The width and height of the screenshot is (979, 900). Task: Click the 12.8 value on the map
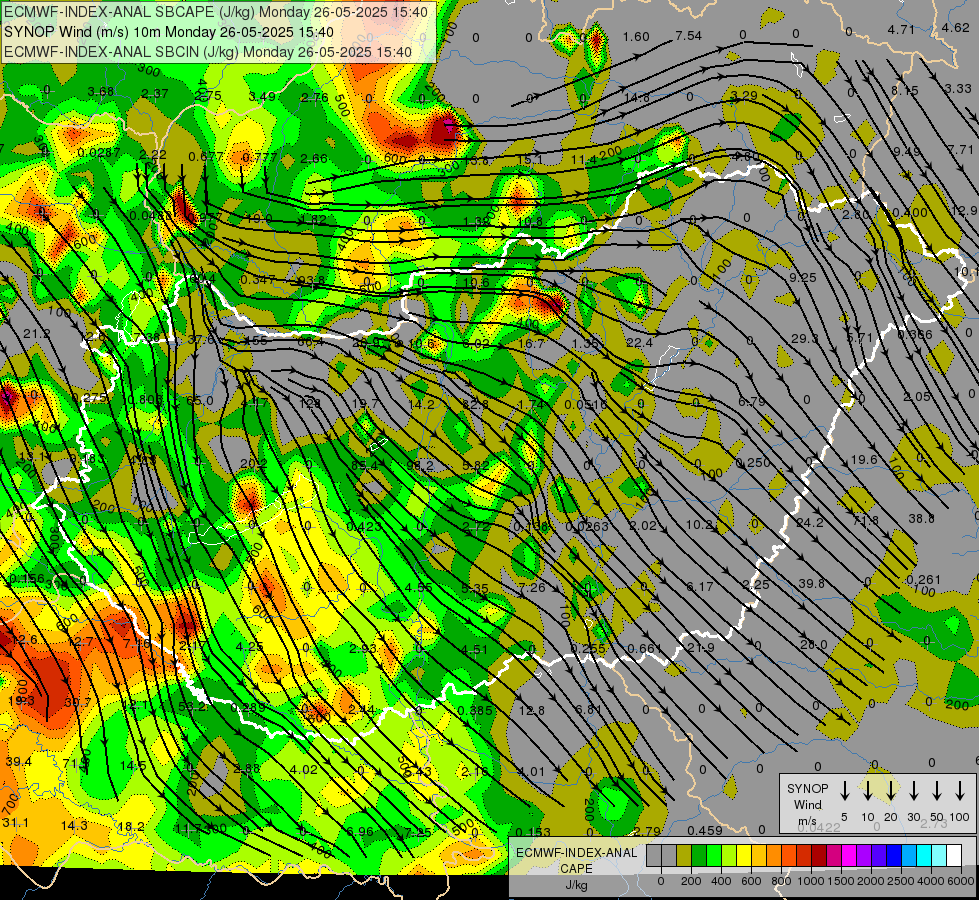(x=532, y=710)
